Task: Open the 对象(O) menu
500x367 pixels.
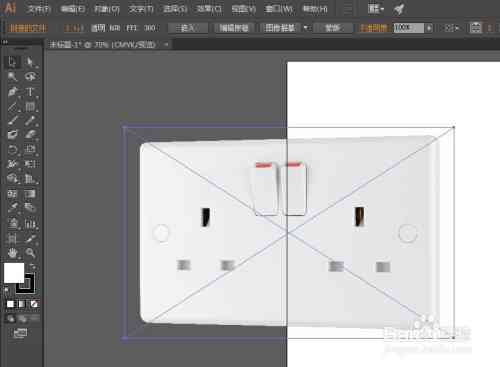Action: coord(107,9)
